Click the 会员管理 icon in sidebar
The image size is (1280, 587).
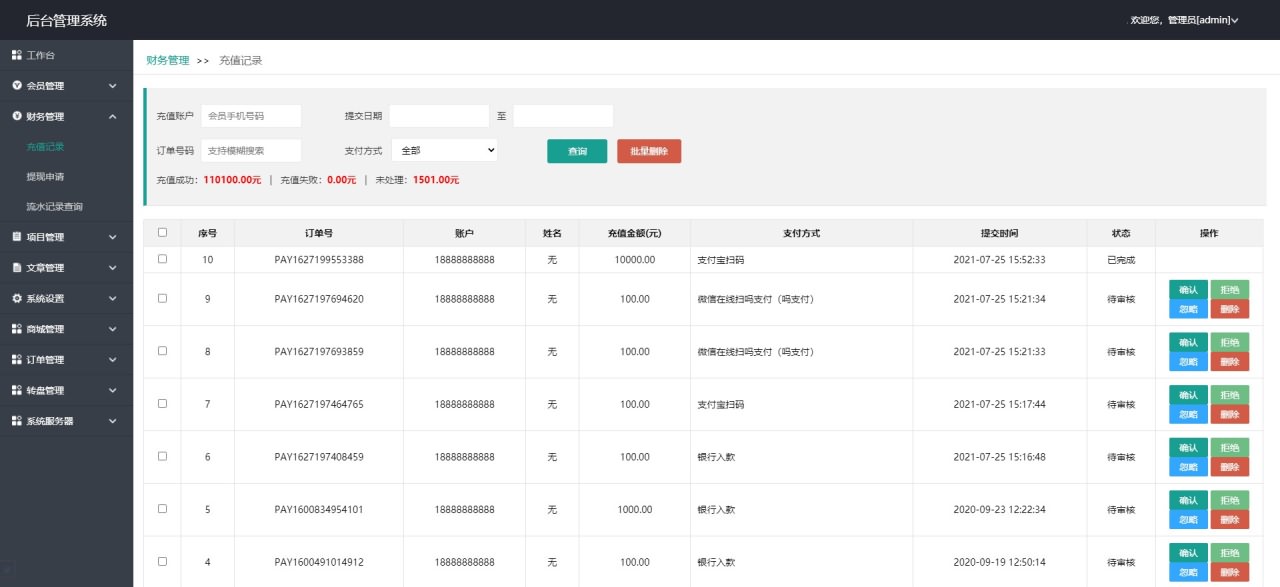17,86
